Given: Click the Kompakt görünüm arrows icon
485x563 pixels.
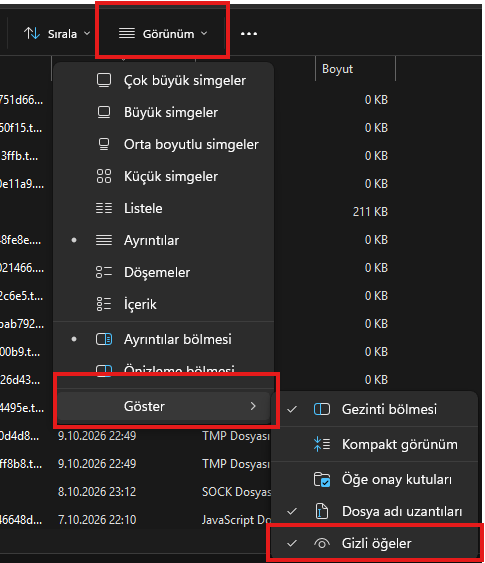Looking at the screenshot, I should tap(322, 444).
